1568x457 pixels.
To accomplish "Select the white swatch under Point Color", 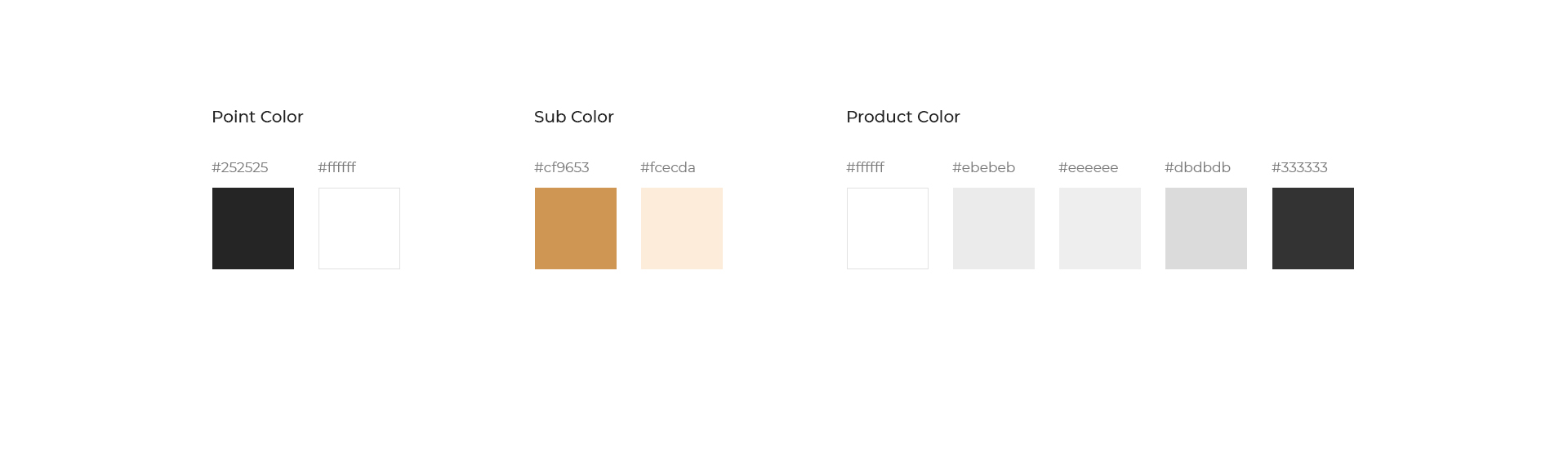I will (359, 228).
